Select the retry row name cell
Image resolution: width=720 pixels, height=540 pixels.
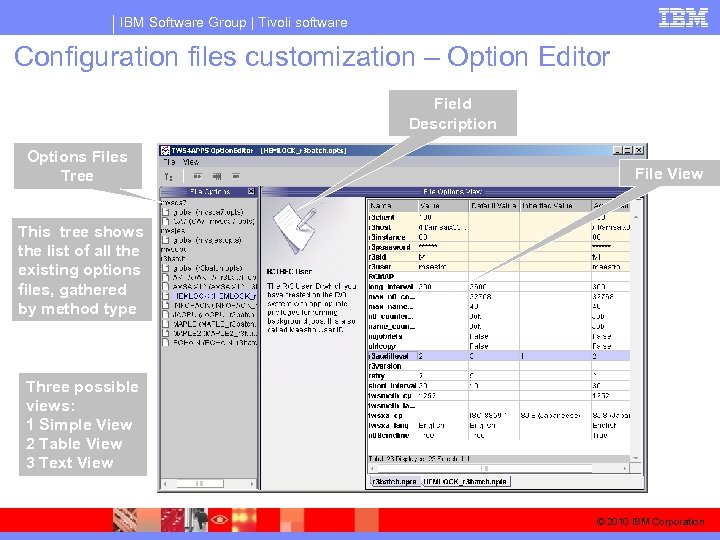(x=393, y=376)
